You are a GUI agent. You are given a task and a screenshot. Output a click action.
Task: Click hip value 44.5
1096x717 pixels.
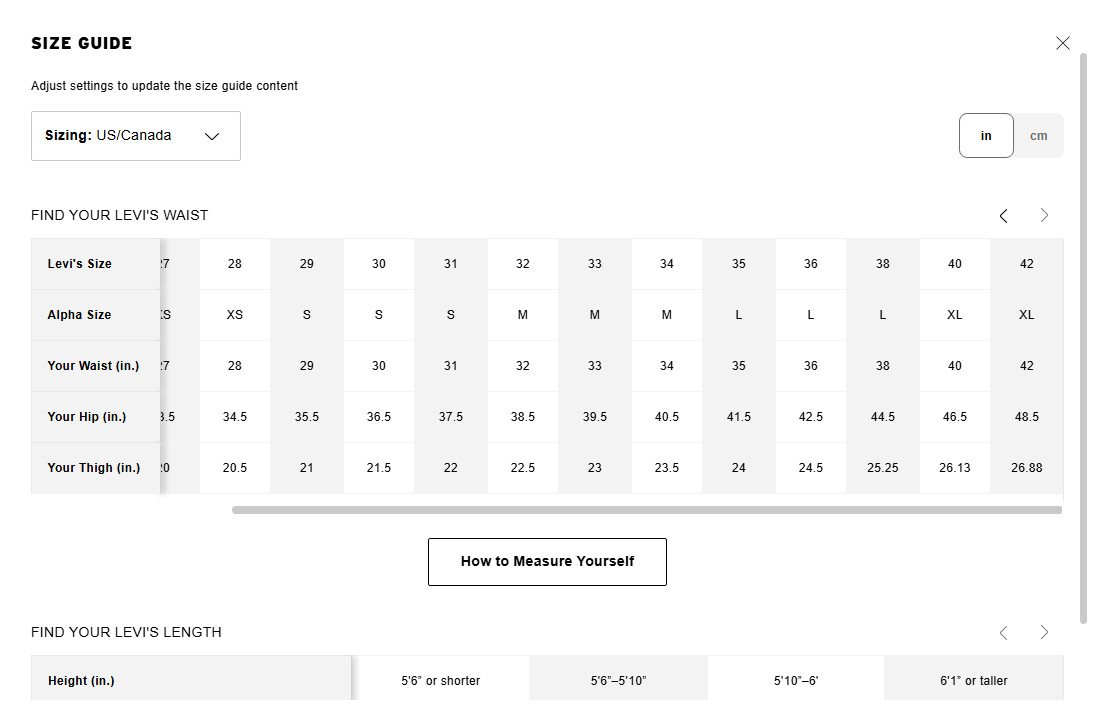point(883,417)
